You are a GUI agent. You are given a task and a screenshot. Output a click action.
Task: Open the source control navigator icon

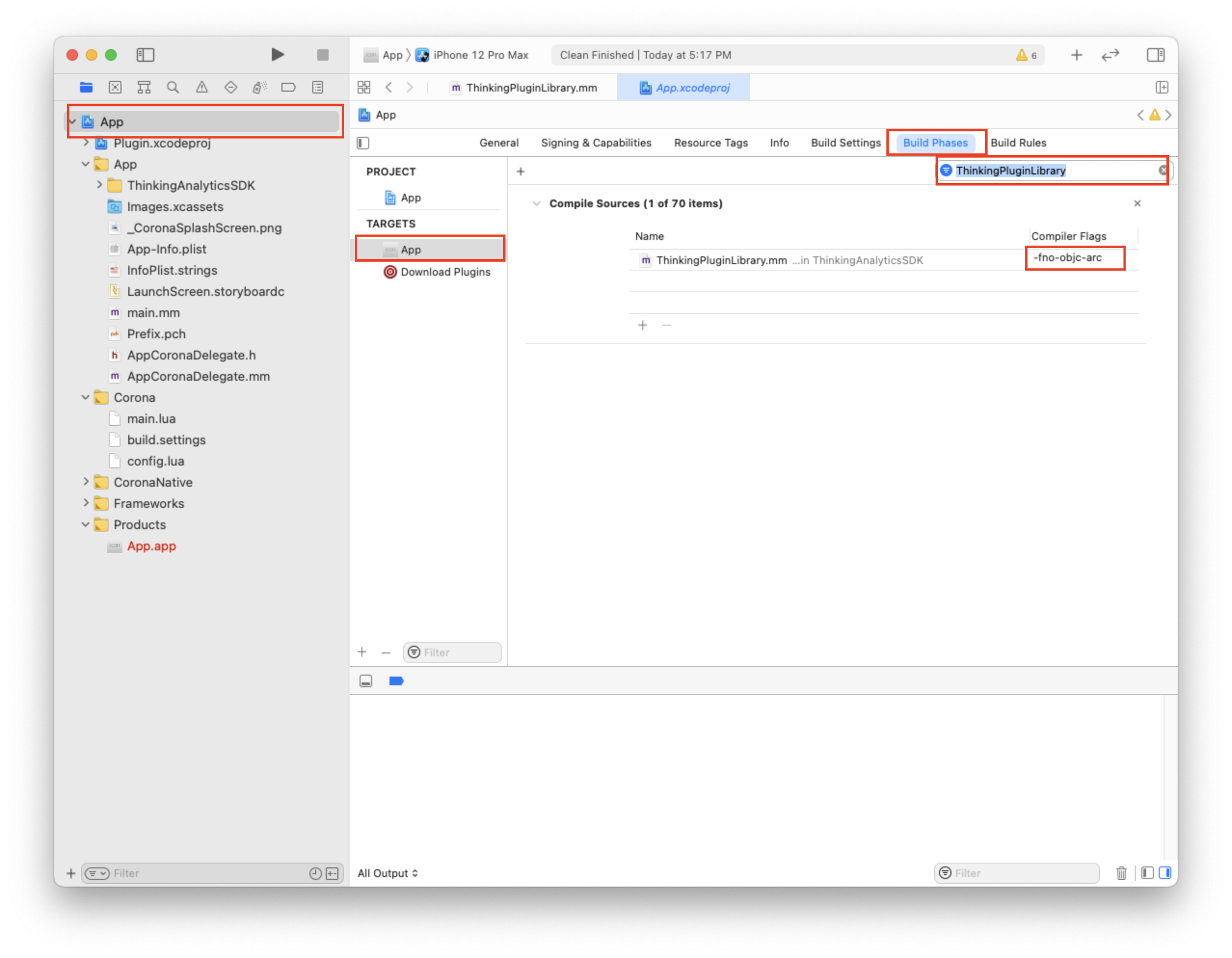tap(115, 87)
